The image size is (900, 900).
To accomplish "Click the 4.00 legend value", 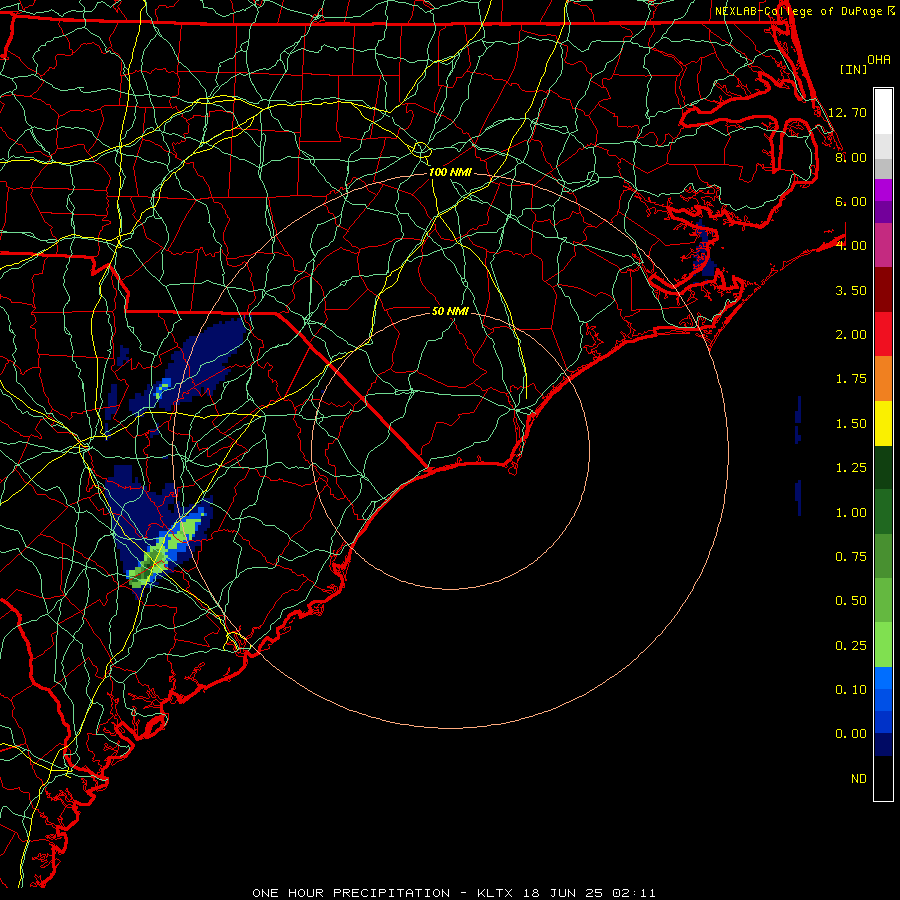I will pos(851,246).
